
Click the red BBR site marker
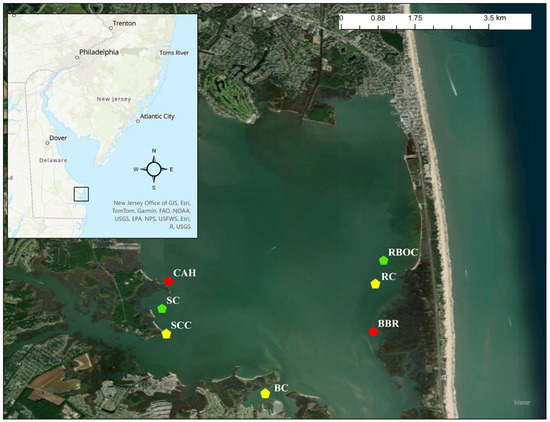pyautogui.click(x=373, y=331)
